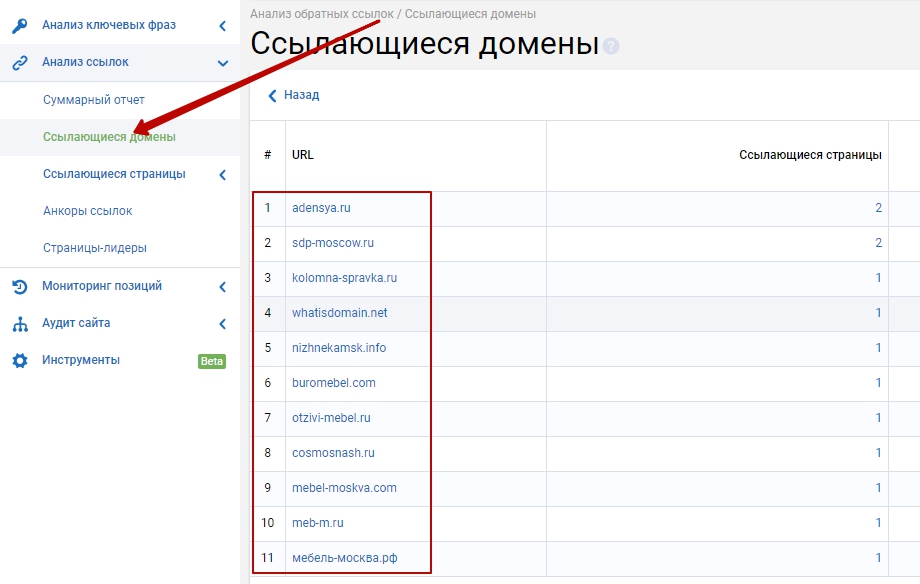Click linking pages count for kolomna-spravka.ru
This screenshot has width=920, height=584.
coord(878,278)
